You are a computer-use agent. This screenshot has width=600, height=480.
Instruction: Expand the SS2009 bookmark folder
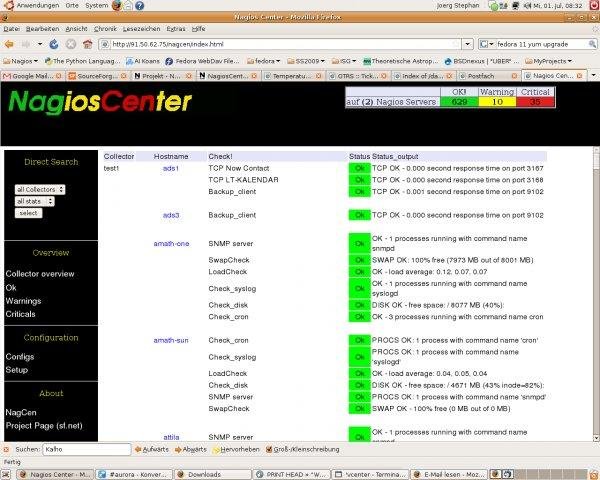(x=306, y=61)
